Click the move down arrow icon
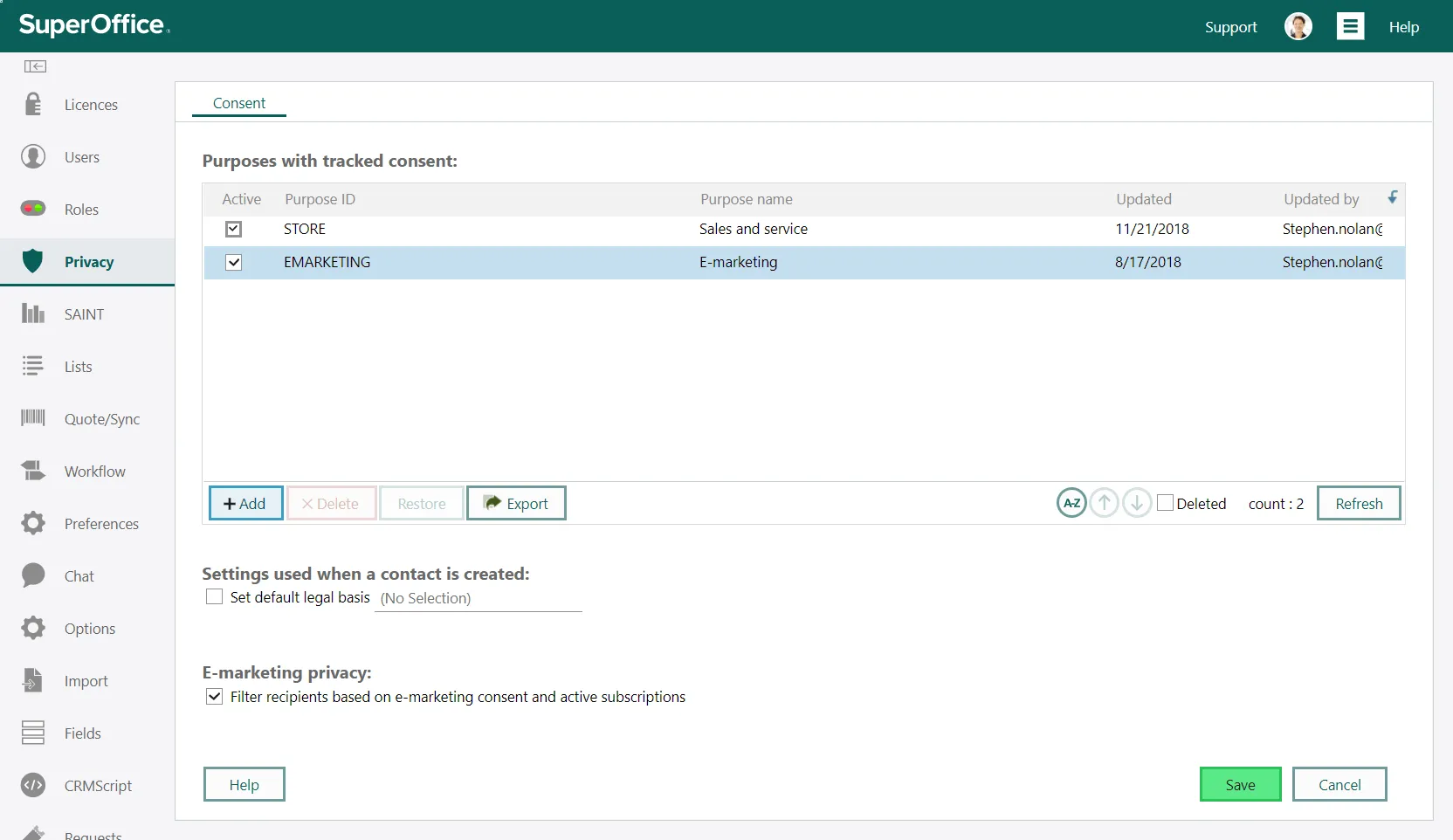The image size is (1453, 840). [1137, 503]
